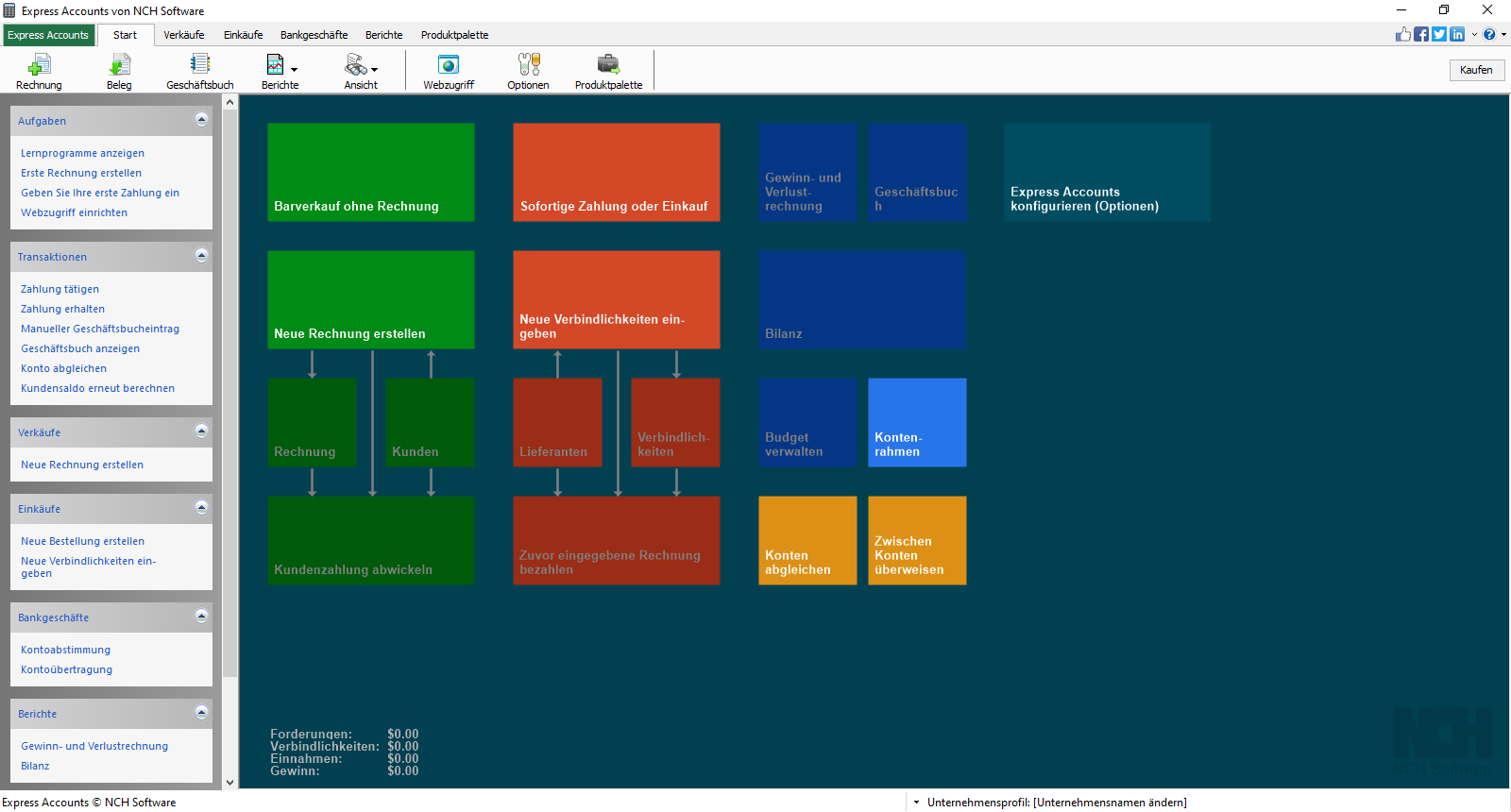Collapse the Verkäufe sidebar section

point(201,431)
